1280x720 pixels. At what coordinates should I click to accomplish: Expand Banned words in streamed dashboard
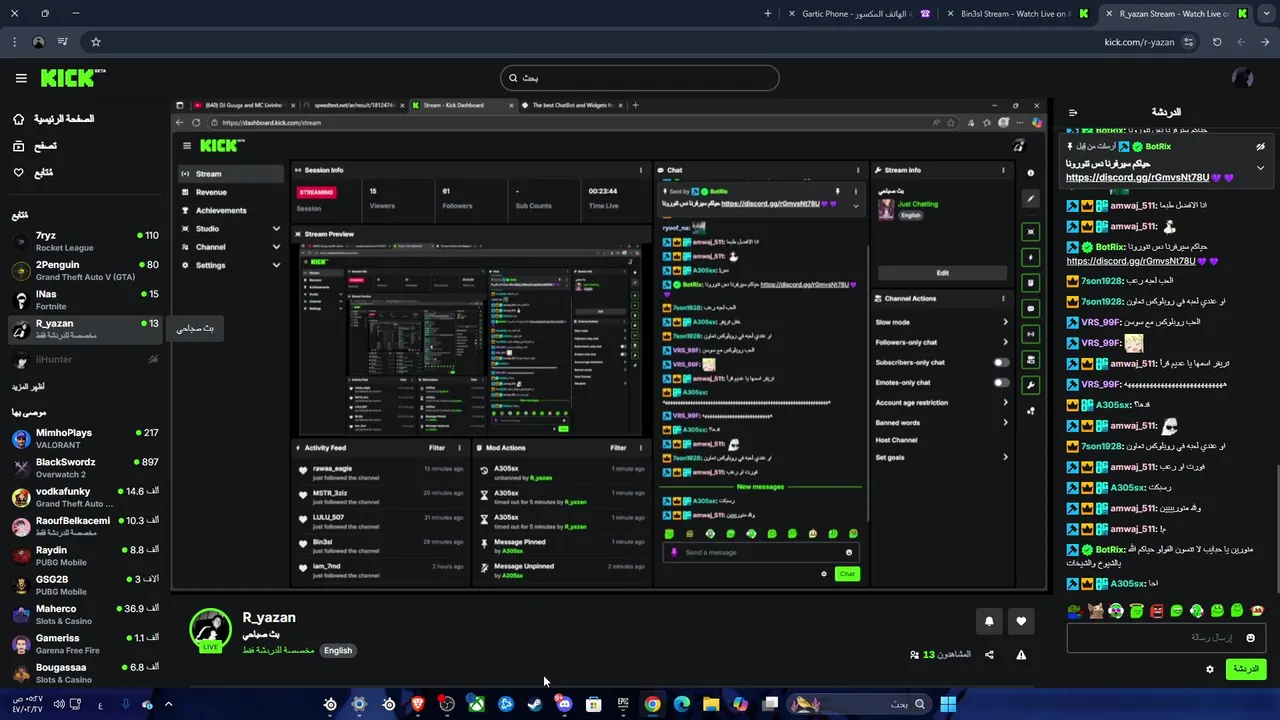pos(942,422)
